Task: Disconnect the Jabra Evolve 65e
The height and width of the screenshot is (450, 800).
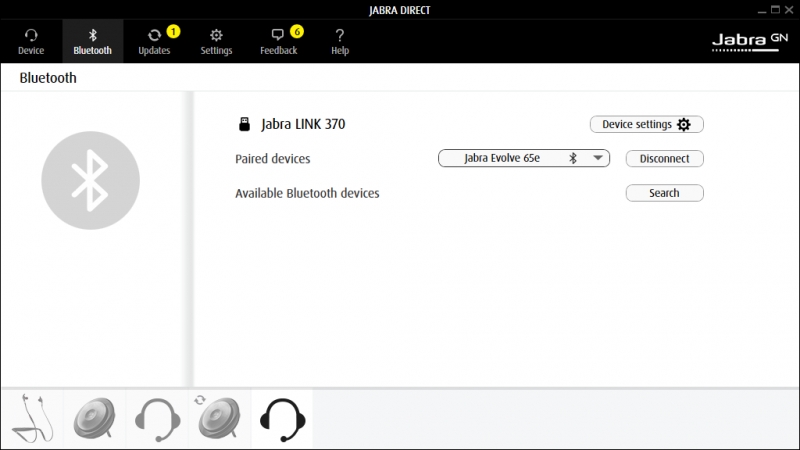Action: click(x=664, y=159)
